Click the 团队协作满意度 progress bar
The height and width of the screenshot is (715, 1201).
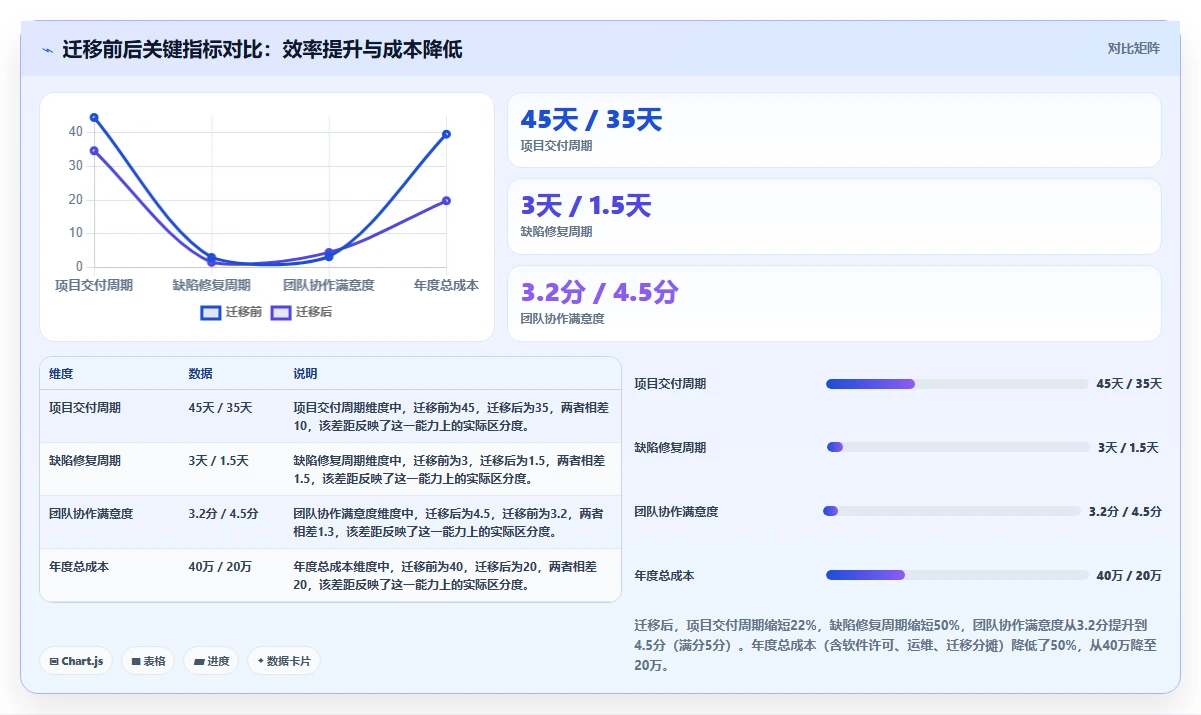pos(952,511)
